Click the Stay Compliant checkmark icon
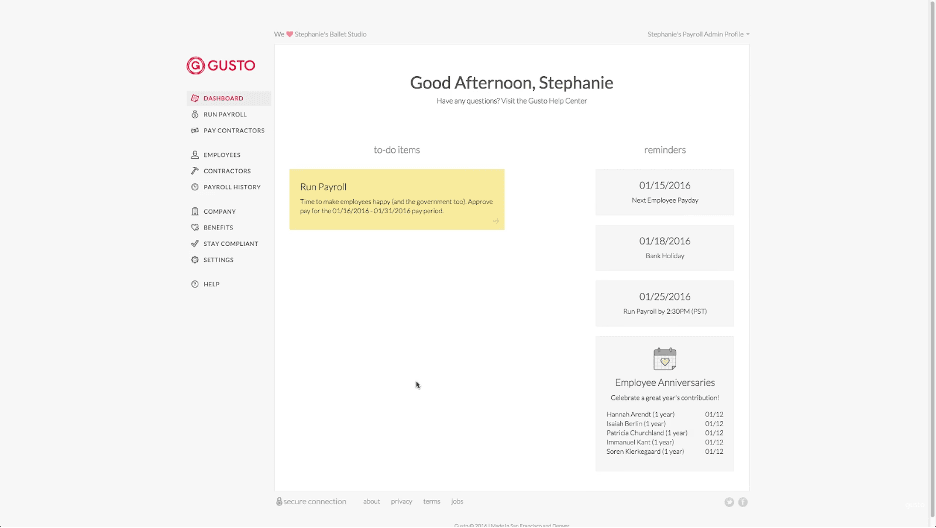Screen dimensions: 936x528 (x=195, y=243)
